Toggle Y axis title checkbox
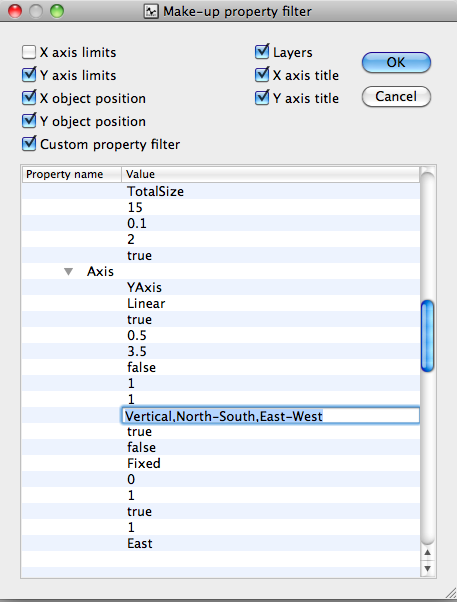 262,98
